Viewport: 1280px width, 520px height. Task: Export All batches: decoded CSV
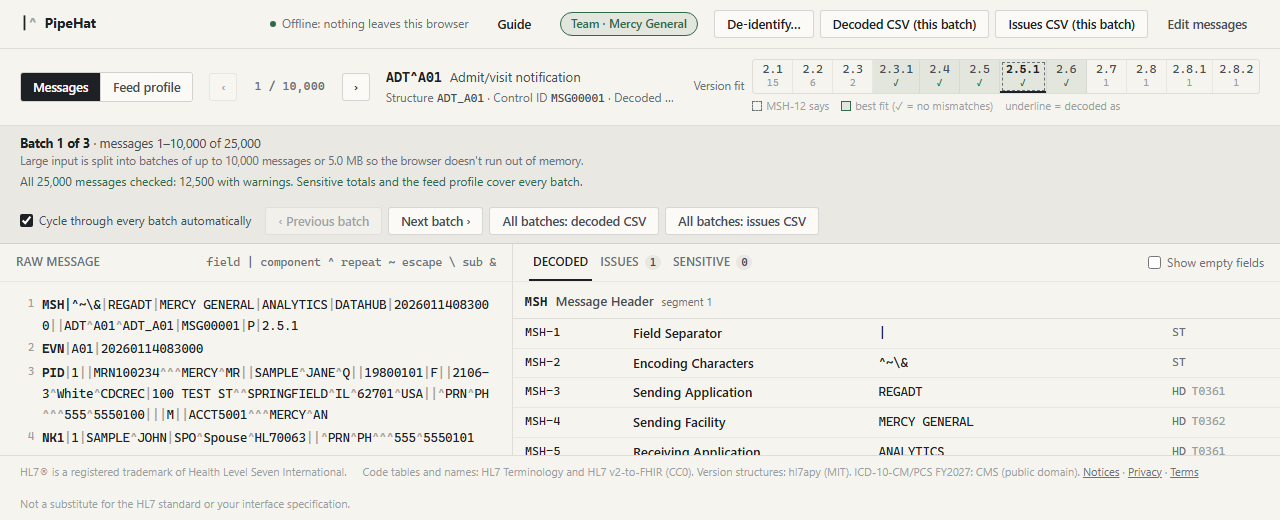(x=574, y=221)
